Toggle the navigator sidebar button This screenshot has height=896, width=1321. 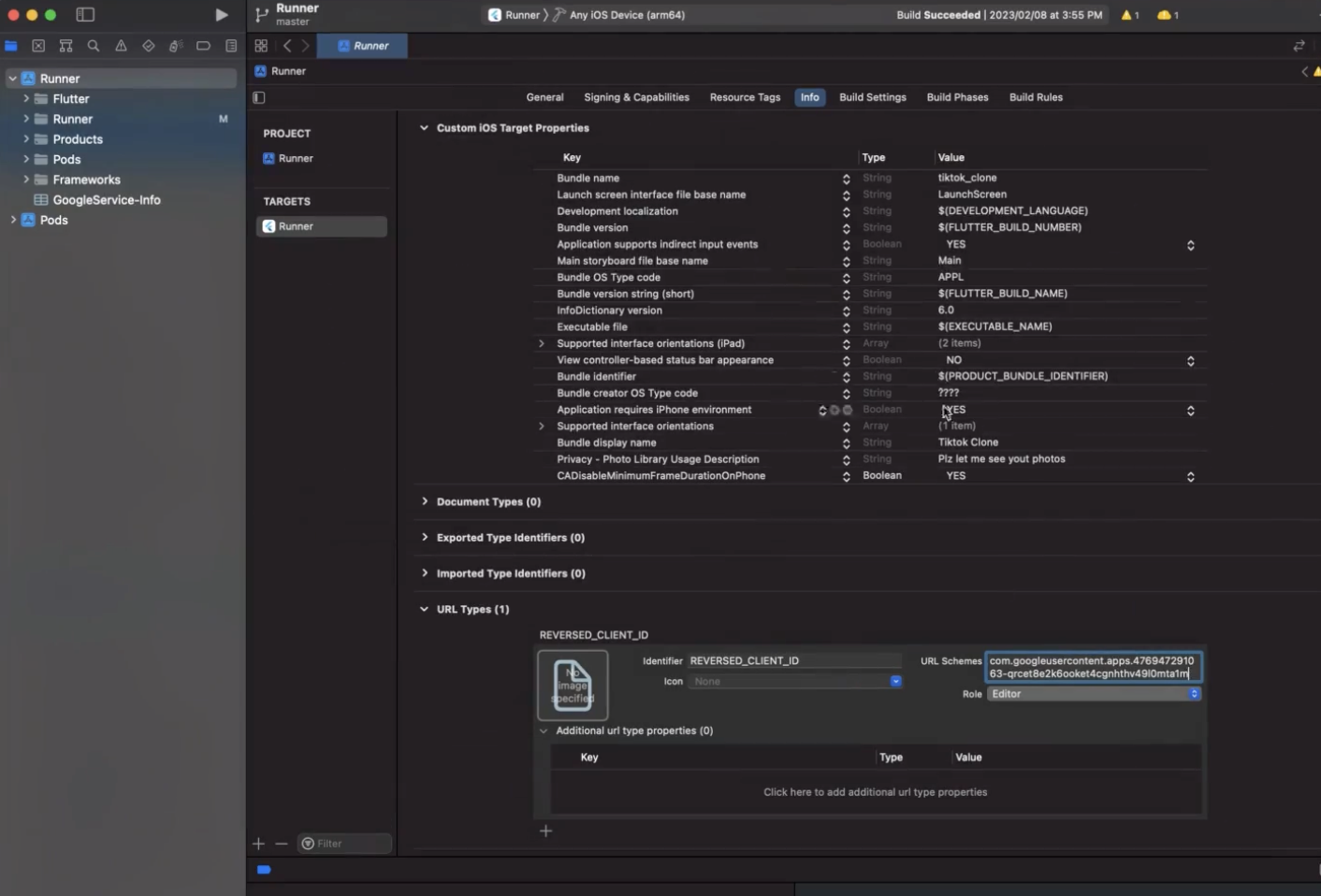(x=85, y=15)
